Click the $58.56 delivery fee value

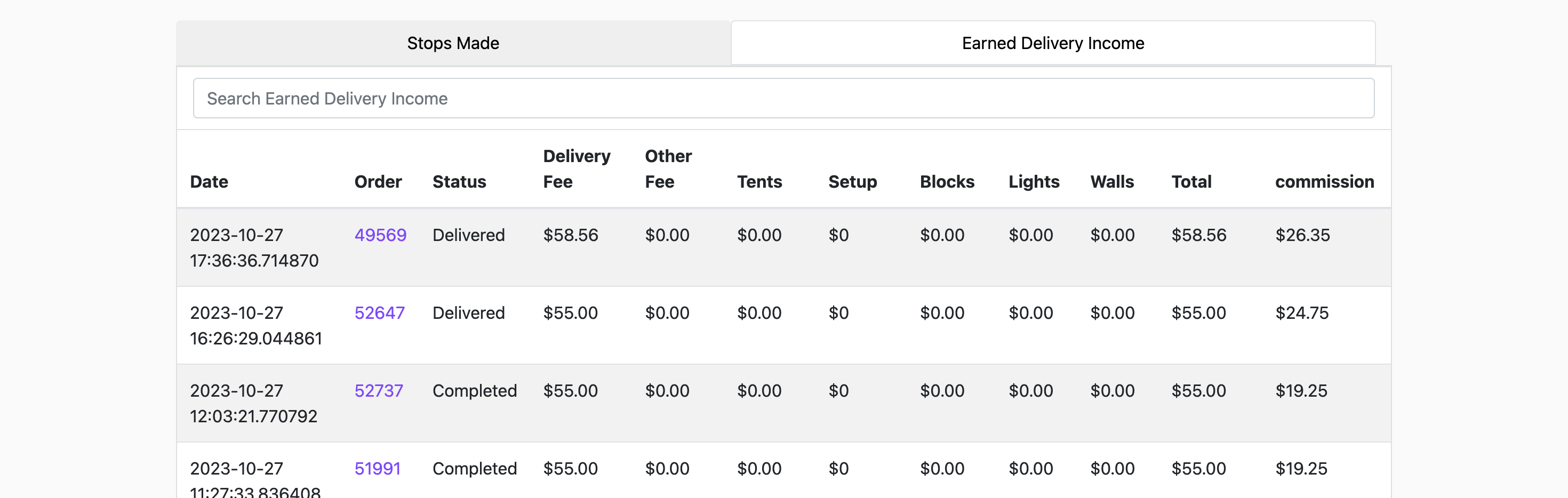[570, 235]
